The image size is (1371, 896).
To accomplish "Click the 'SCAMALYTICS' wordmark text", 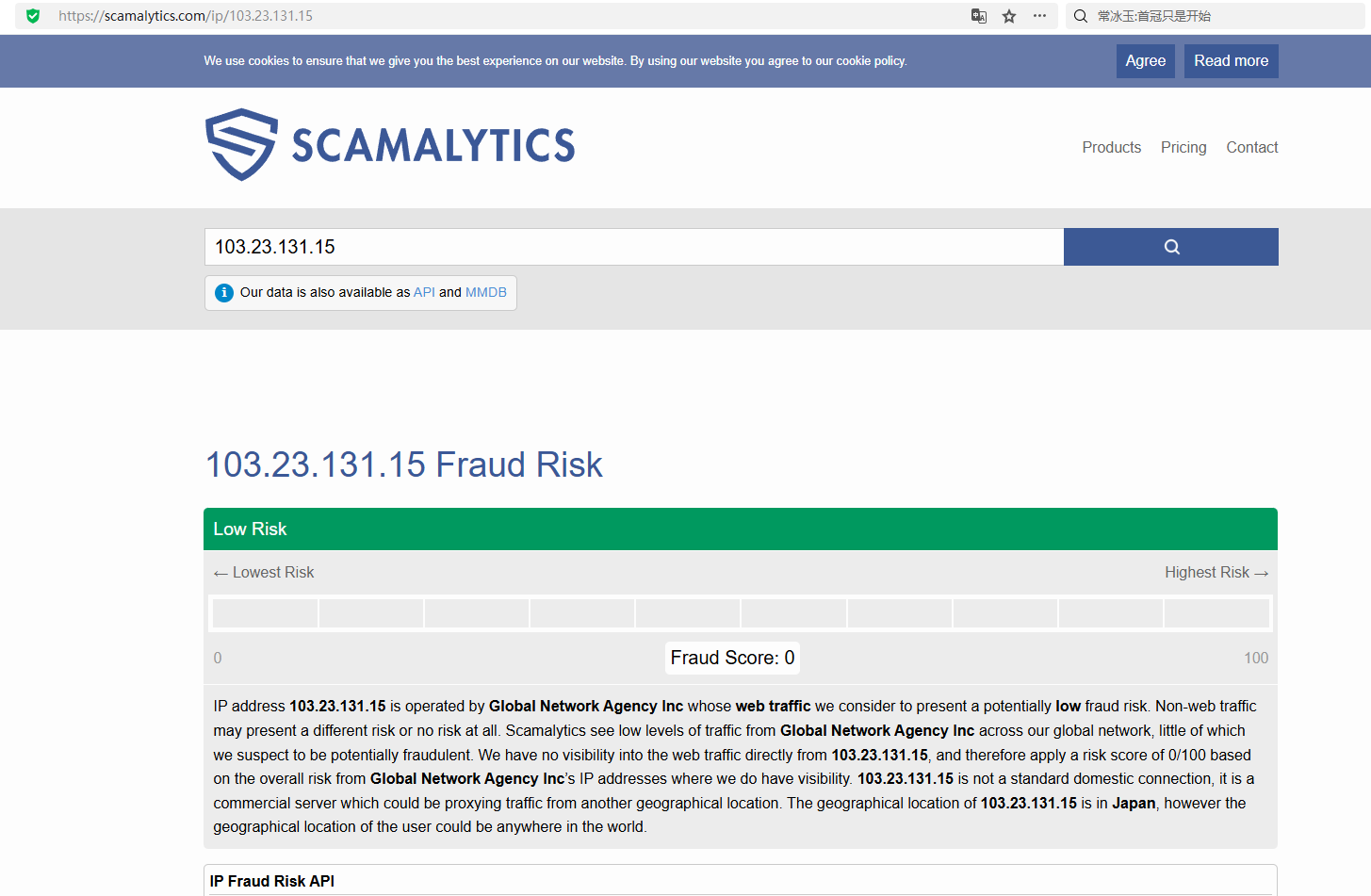I will [433, 146].
